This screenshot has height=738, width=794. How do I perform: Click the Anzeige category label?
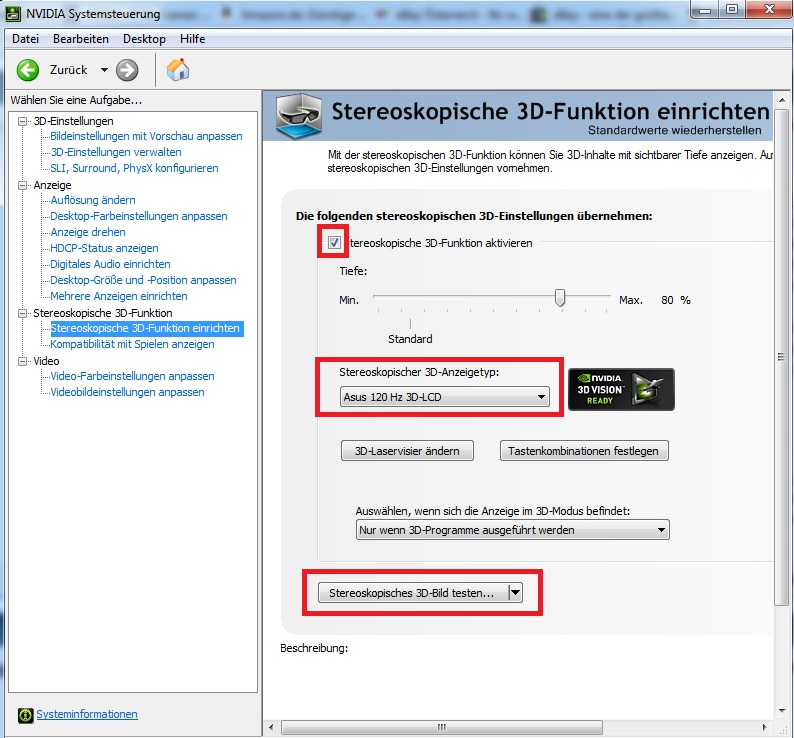52,185
